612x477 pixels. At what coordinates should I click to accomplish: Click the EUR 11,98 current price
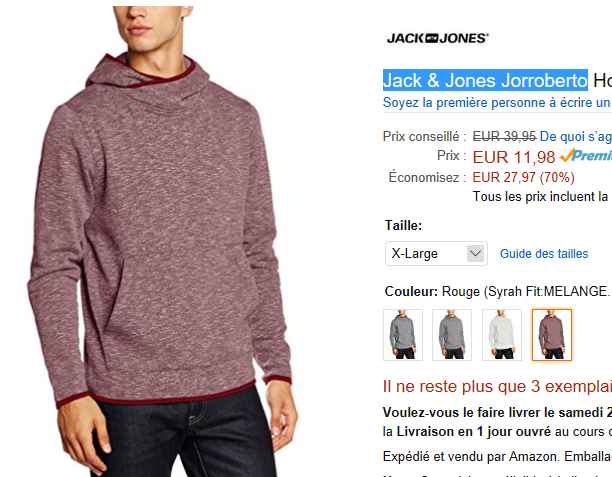click(x=514, y=157)
